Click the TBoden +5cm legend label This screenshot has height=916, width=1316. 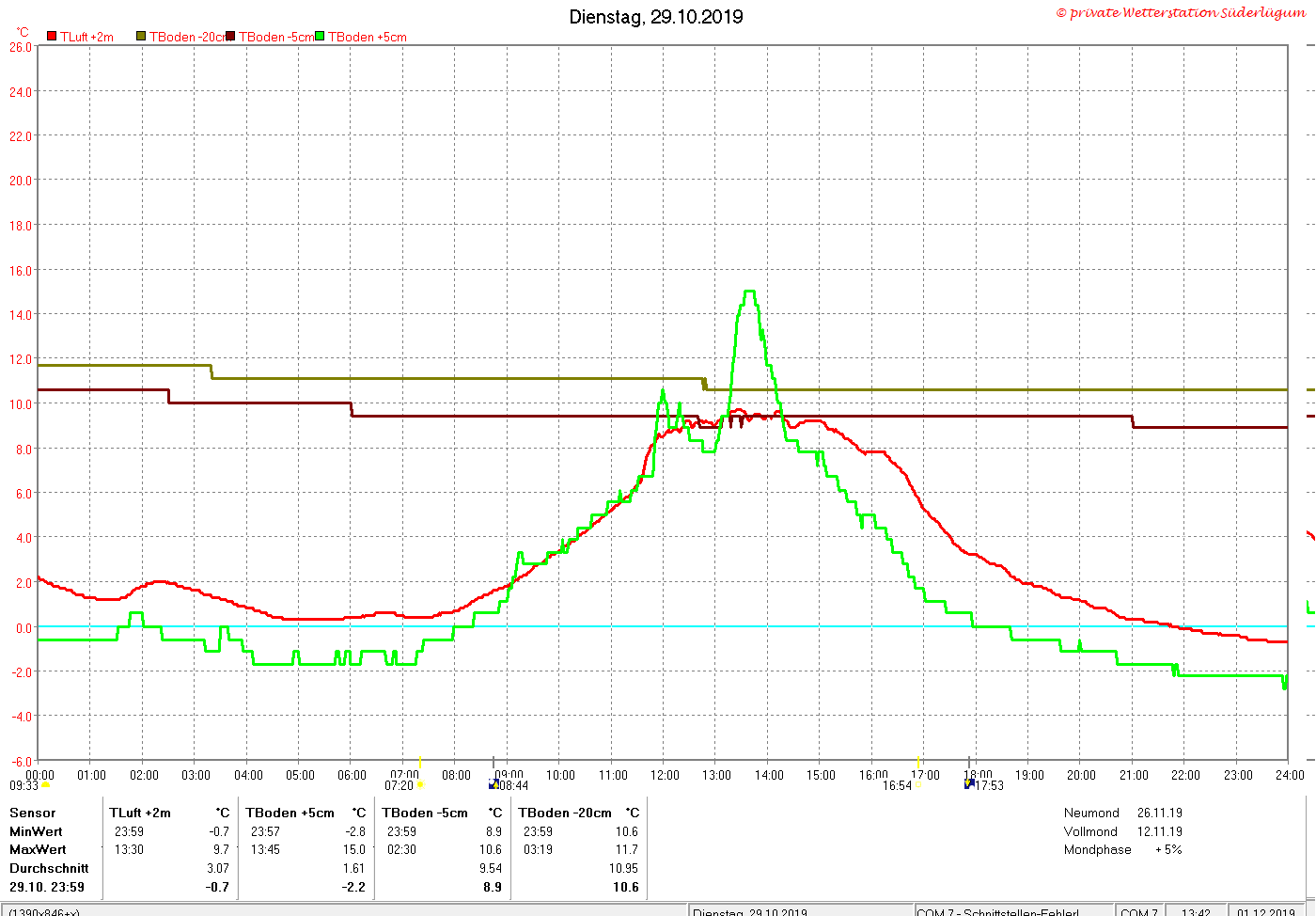[368, 37]
